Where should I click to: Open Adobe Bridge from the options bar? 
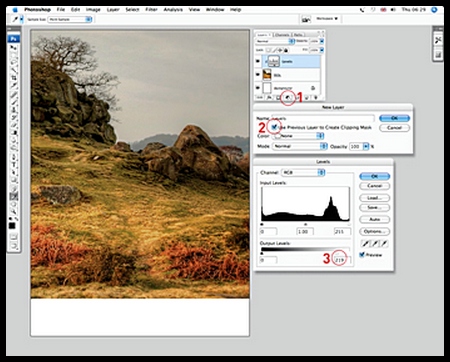tap(306, 19)
